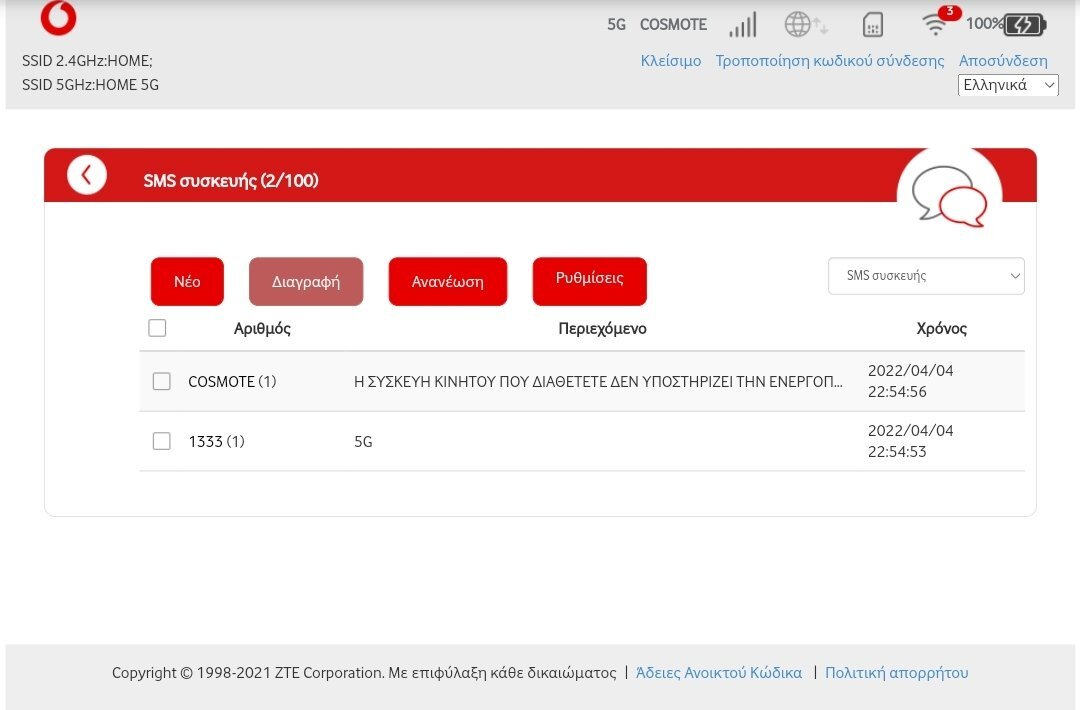Click the Νέο button
The image size is (1080, 710).
(187, 282)
